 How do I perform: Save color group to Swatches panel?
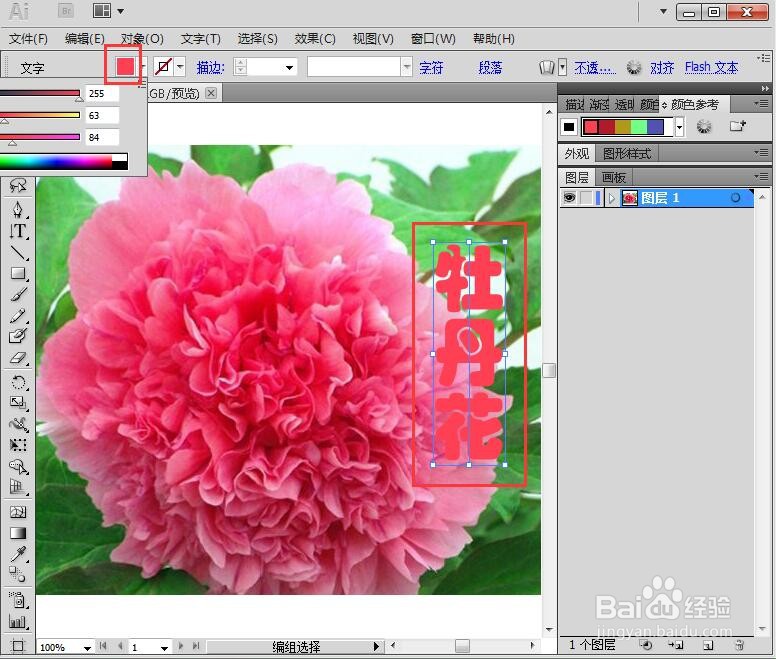737,126
